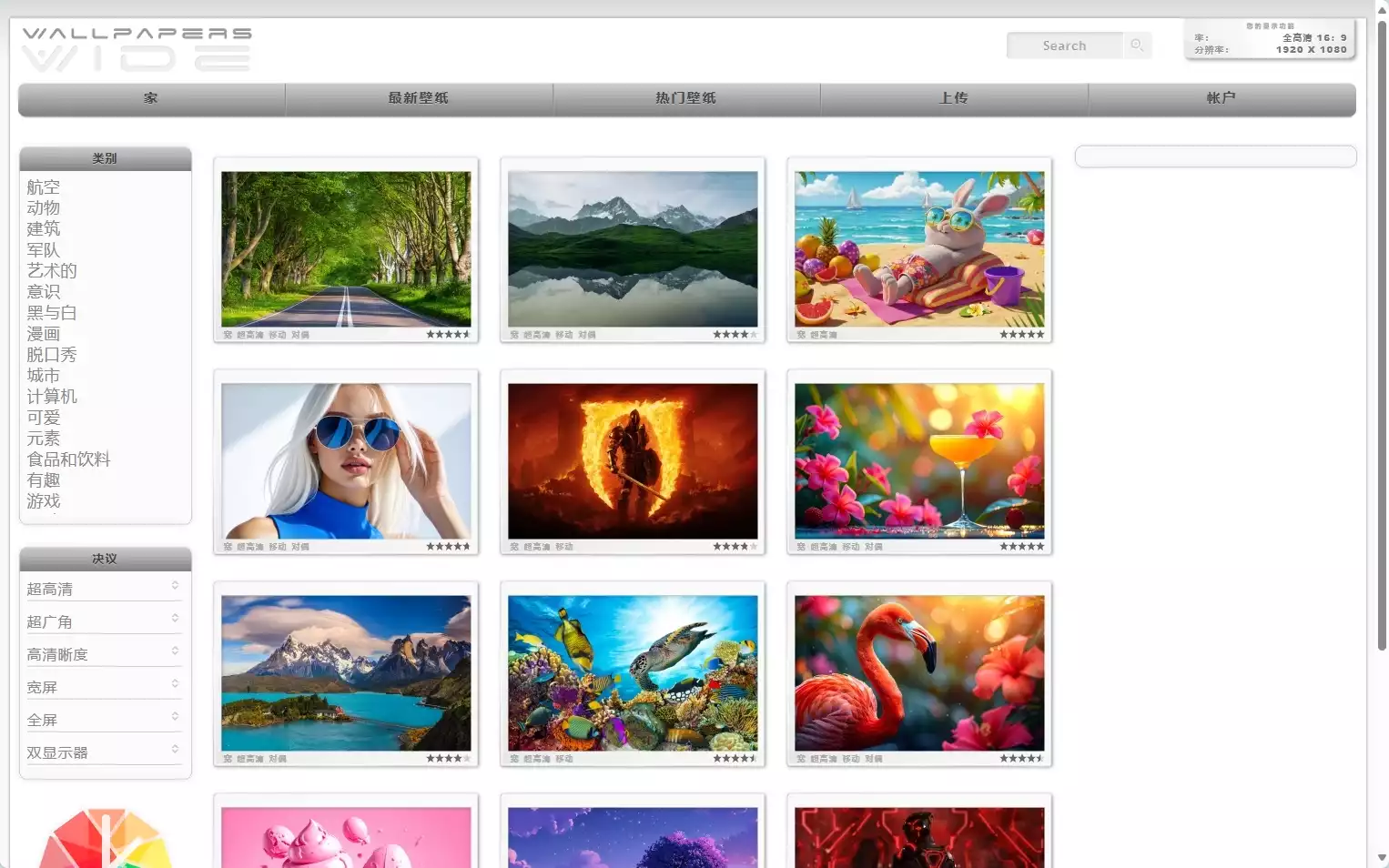Click star rating under flamingo wallpaper
Viewport: 1389px width, 868px height.
click(1021, 759)
